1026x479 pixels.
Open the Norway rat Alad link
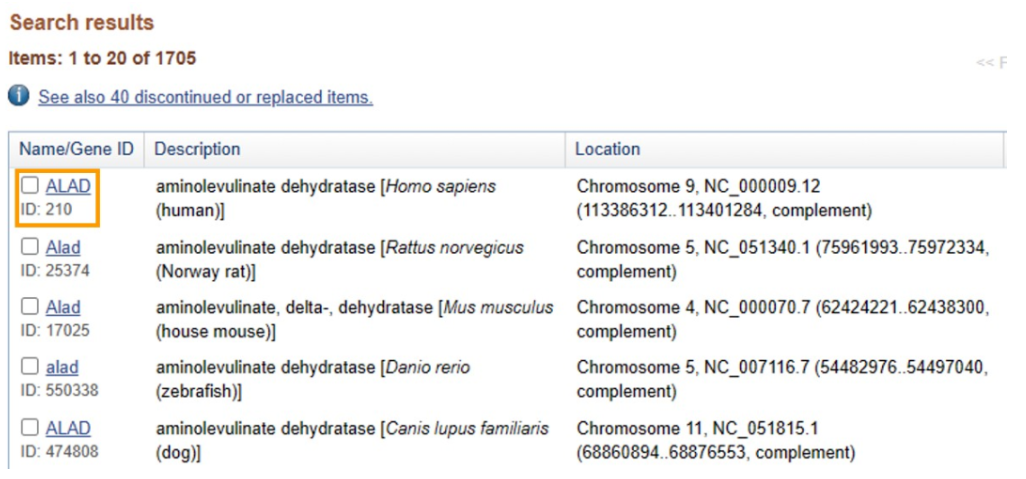coord(63,247)
